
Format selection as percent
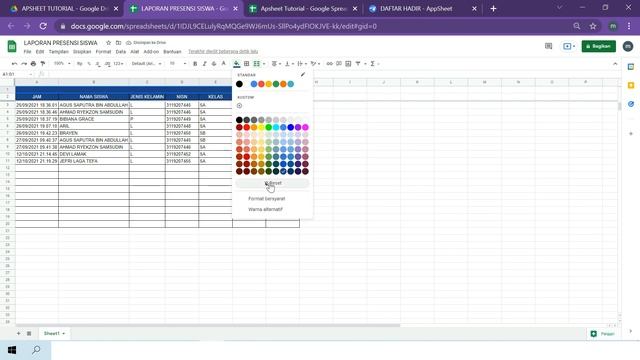[x=89, y=64]
